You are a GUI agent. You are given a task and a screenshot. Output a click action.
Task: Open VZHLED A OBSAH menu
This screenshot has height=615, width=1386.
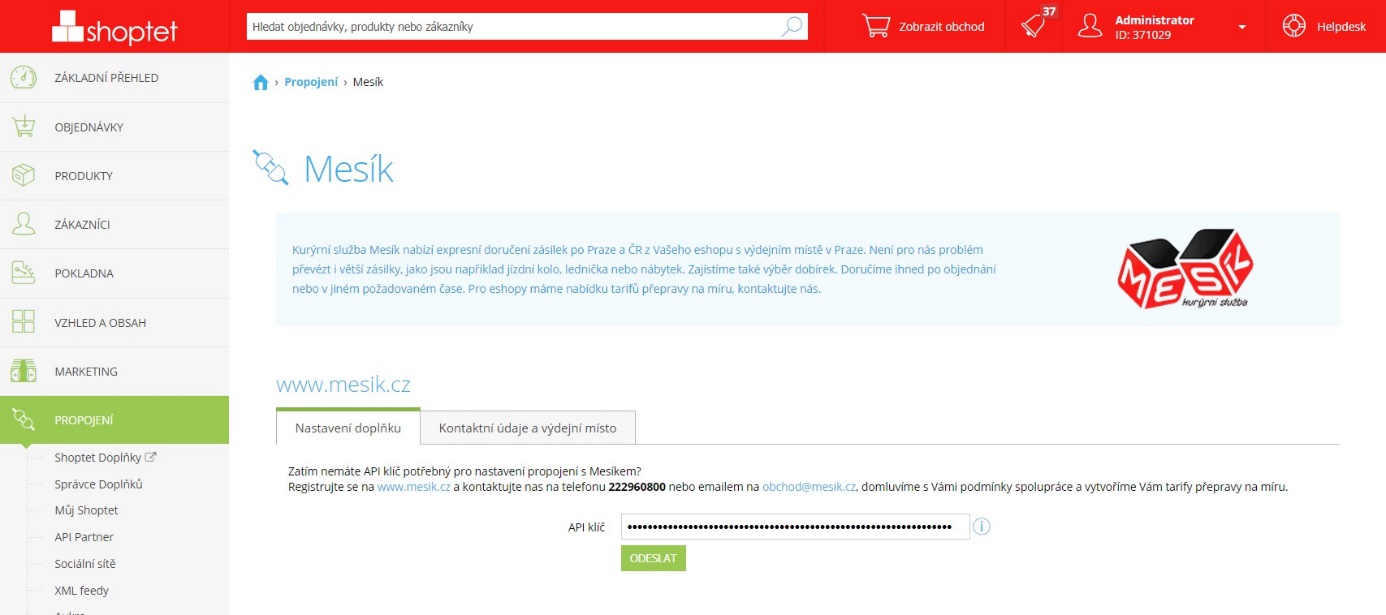click(x=114, y=322)
